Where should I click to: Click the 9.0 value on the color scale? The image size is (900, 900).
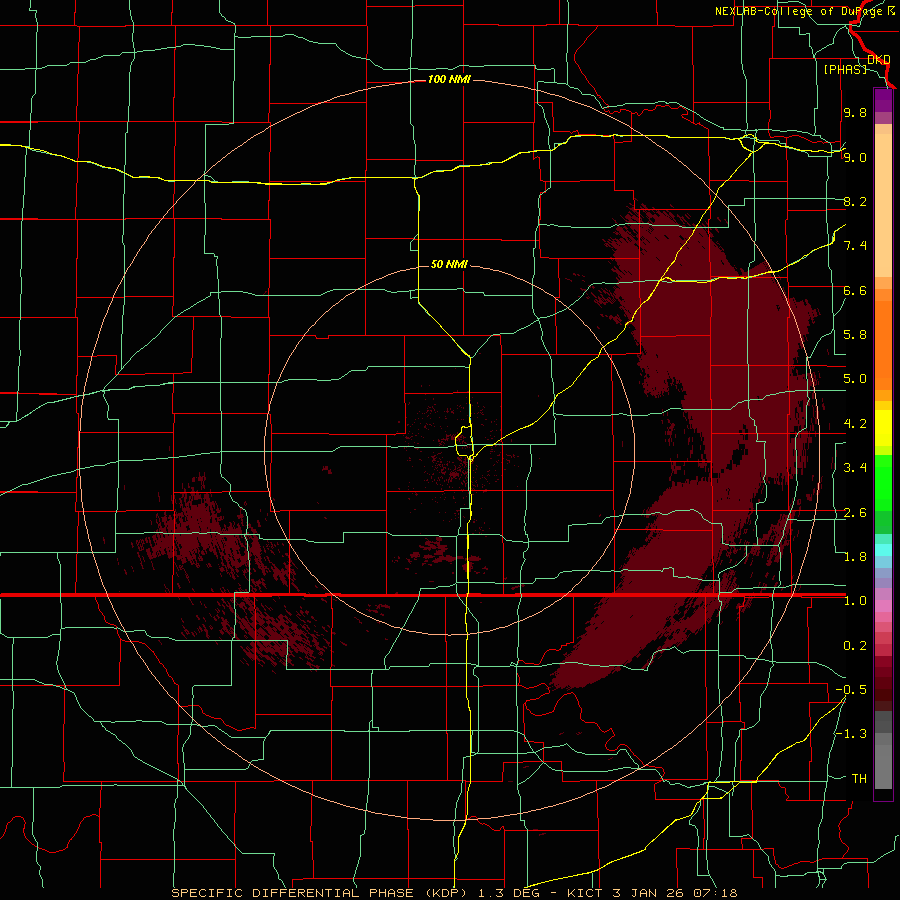pyautogui.click(x=855, y=157)
